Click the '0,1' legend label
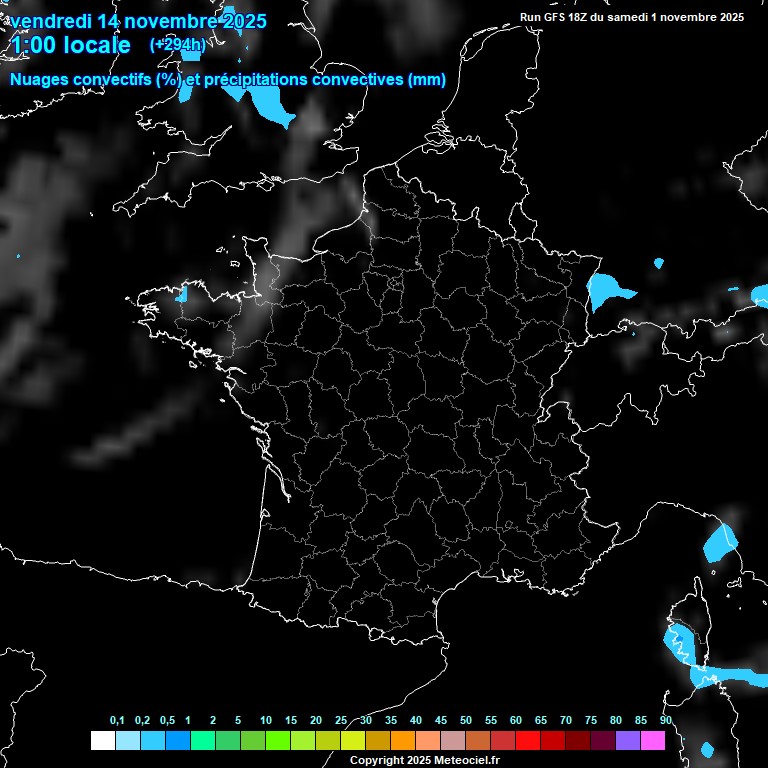768x768 pixels. click(117, 720)
